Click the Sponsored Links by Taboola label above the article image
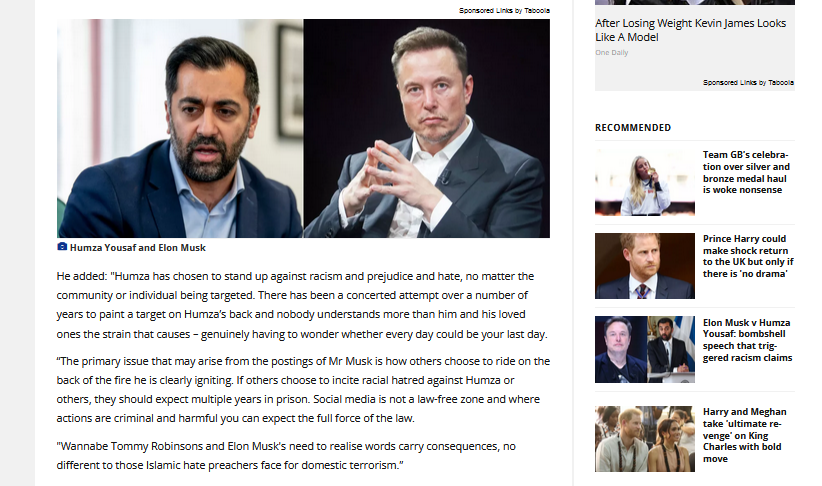This screenshot has width=822, height=486. [x=504, y=10]
